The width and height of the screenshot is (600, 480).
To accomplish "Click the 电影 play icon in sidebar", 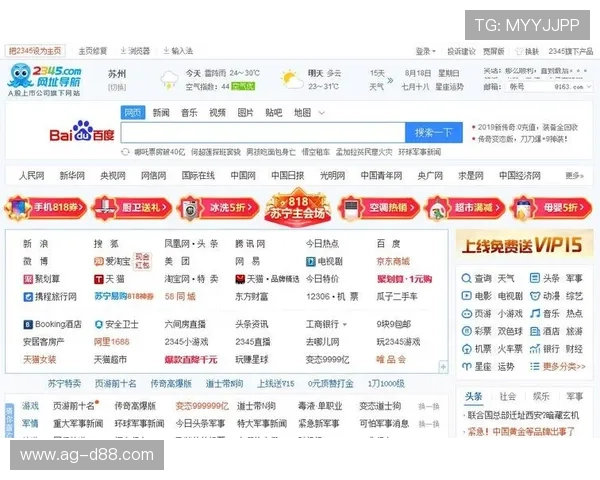I will (x=466, y=296).
